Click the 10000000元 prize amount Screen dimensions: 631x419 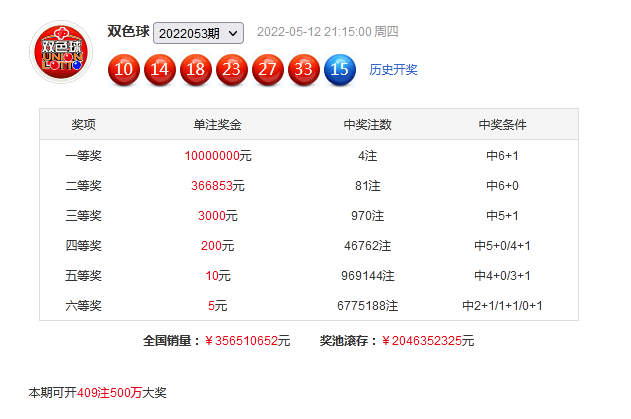(218, 156)
